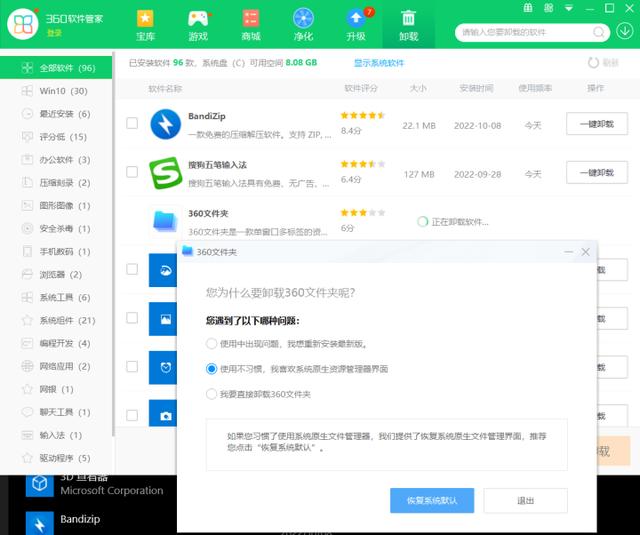Click the 显示系统软件 link
Screen dimensions: 640x535
tap(378, 63)
